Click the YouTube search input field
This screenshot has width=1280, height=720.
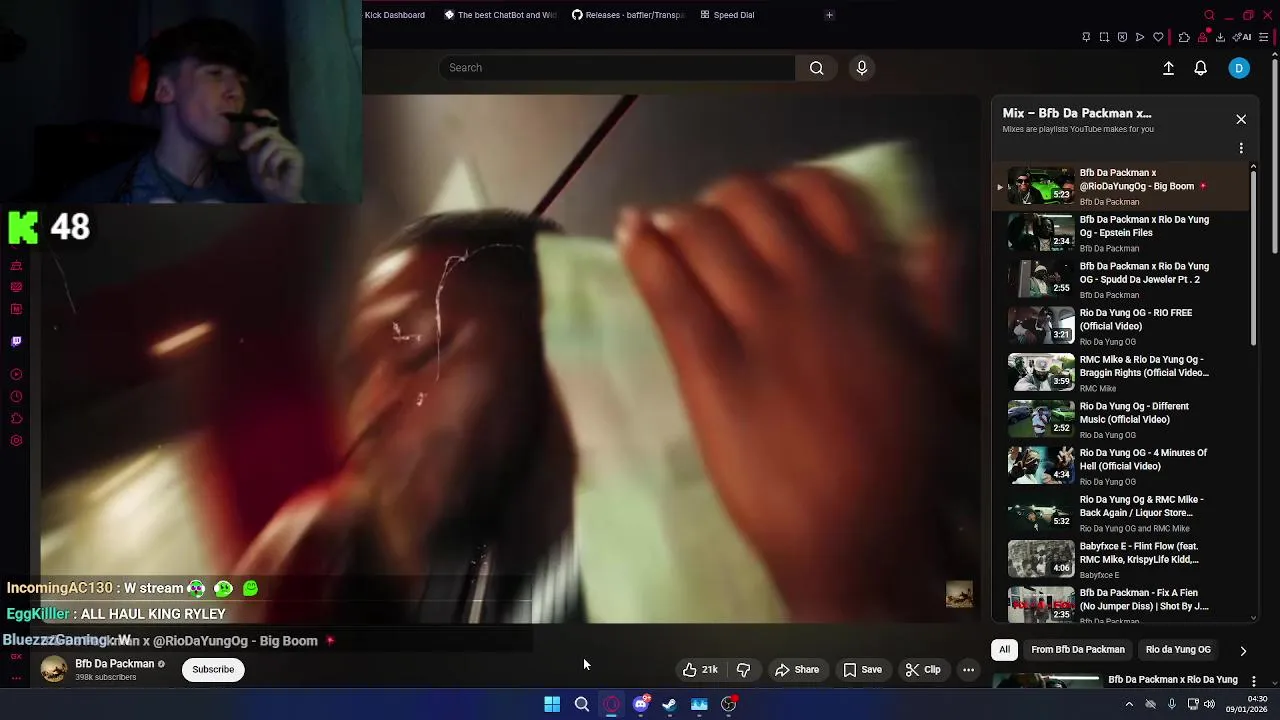click(617, 68)
